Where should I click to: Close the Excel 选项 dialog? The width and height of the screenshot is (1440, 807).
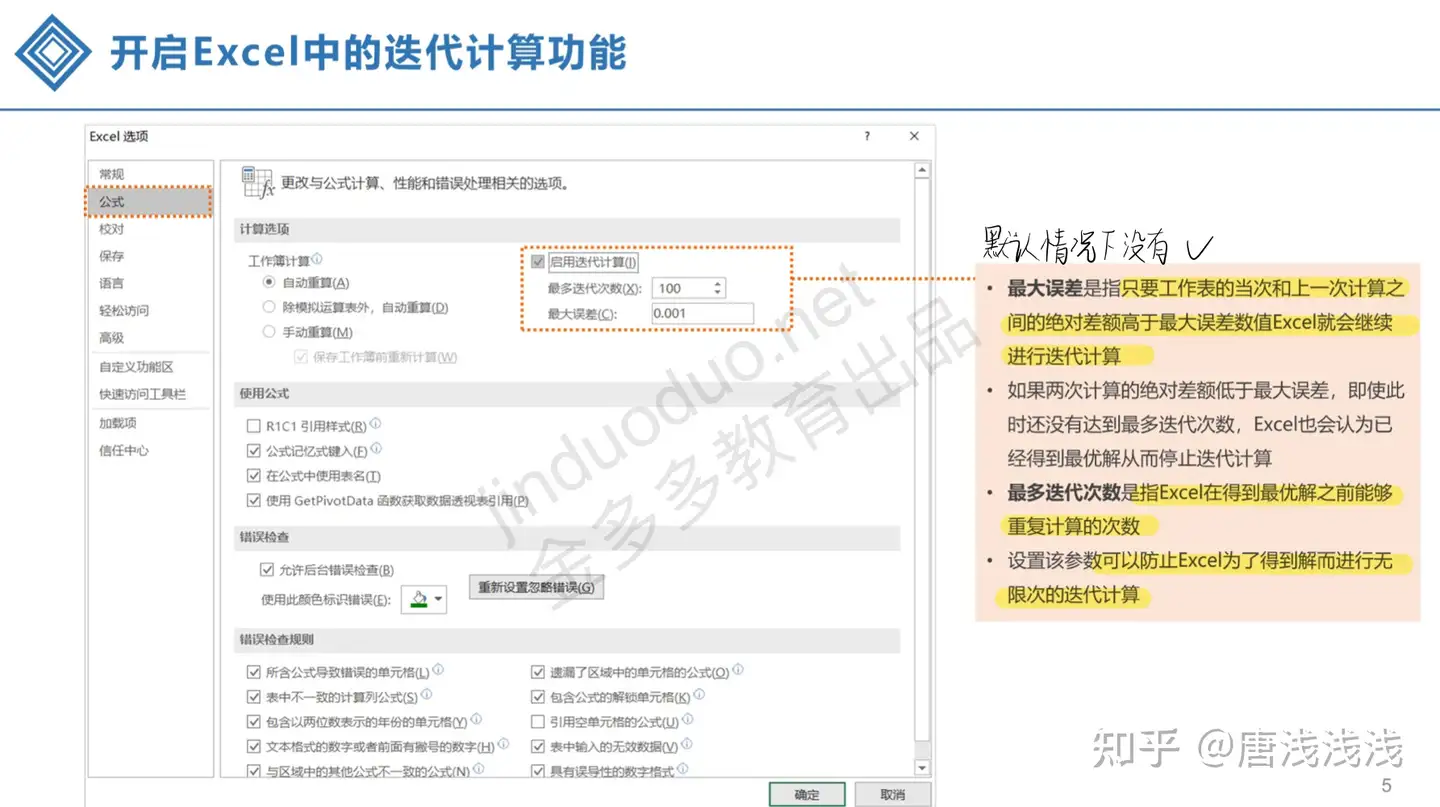point(914,136)
